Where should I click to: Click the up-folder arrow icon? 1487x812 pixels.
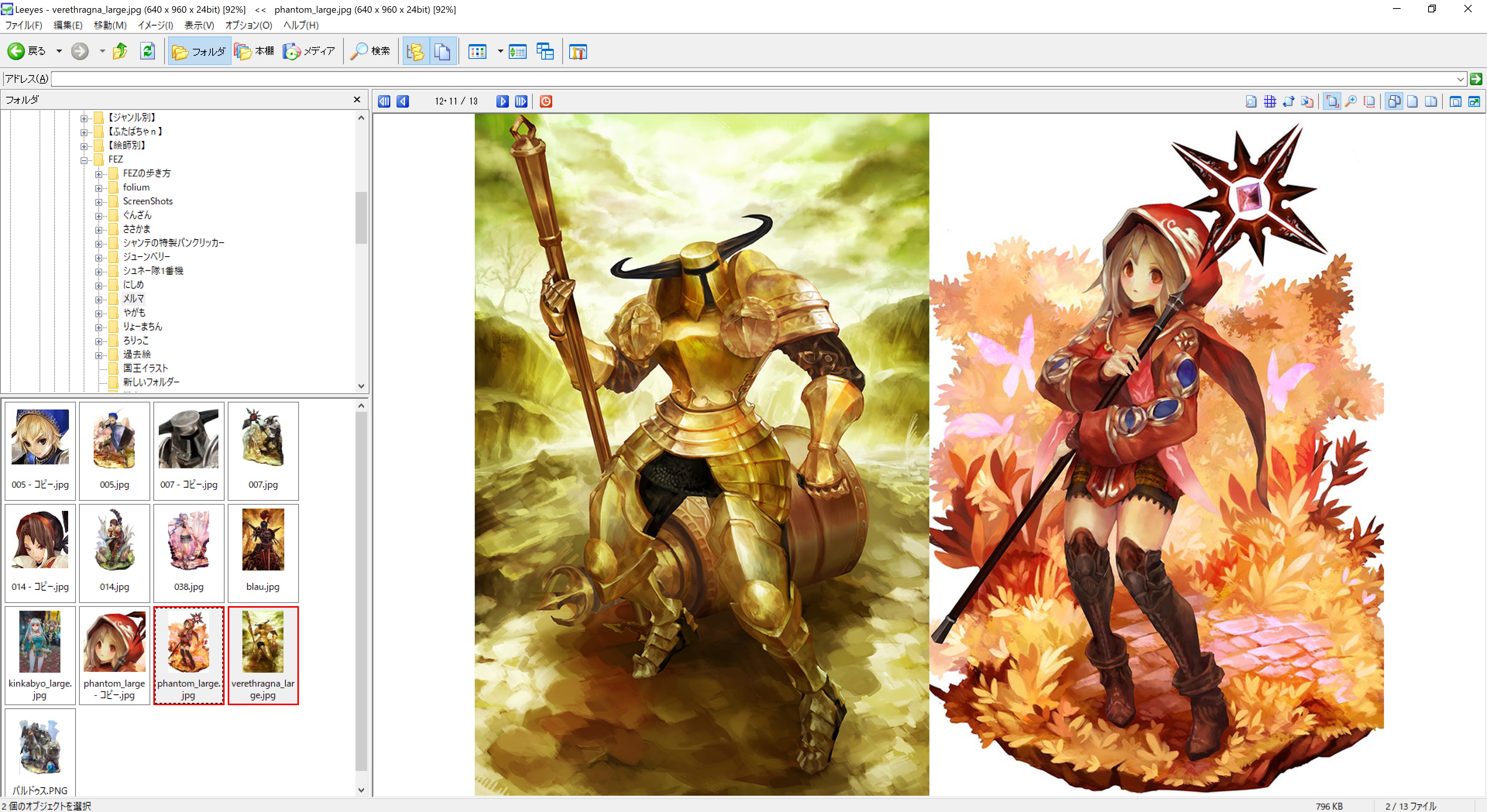pos(120,51)
